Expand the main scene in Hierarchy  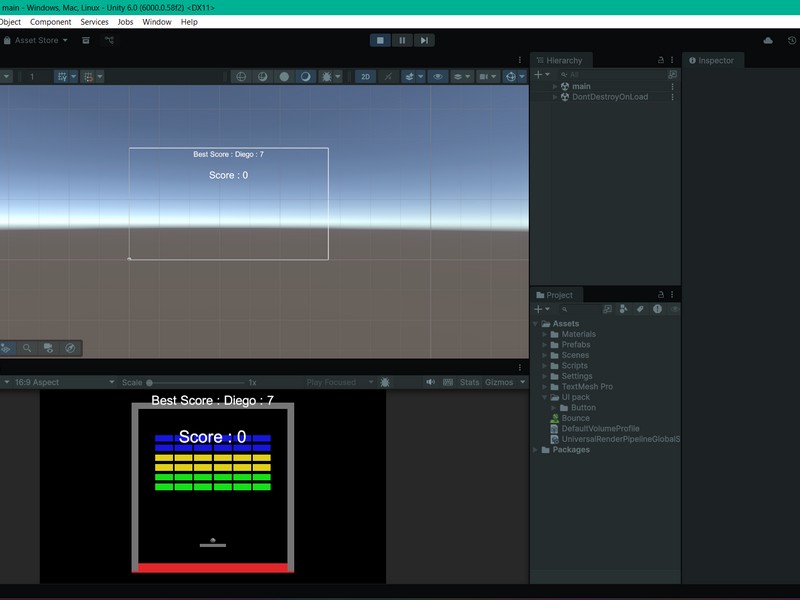click(x=555, y=87)
